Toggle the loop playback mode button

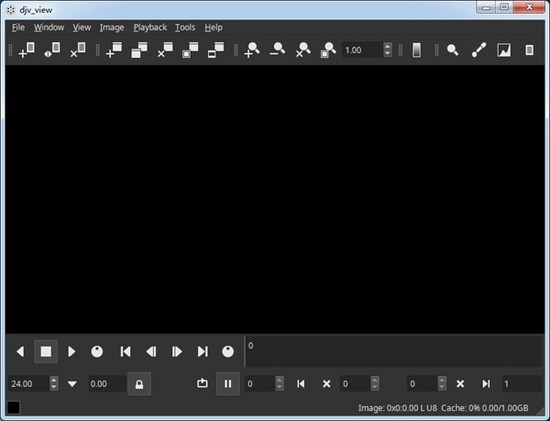coord(202,383)
